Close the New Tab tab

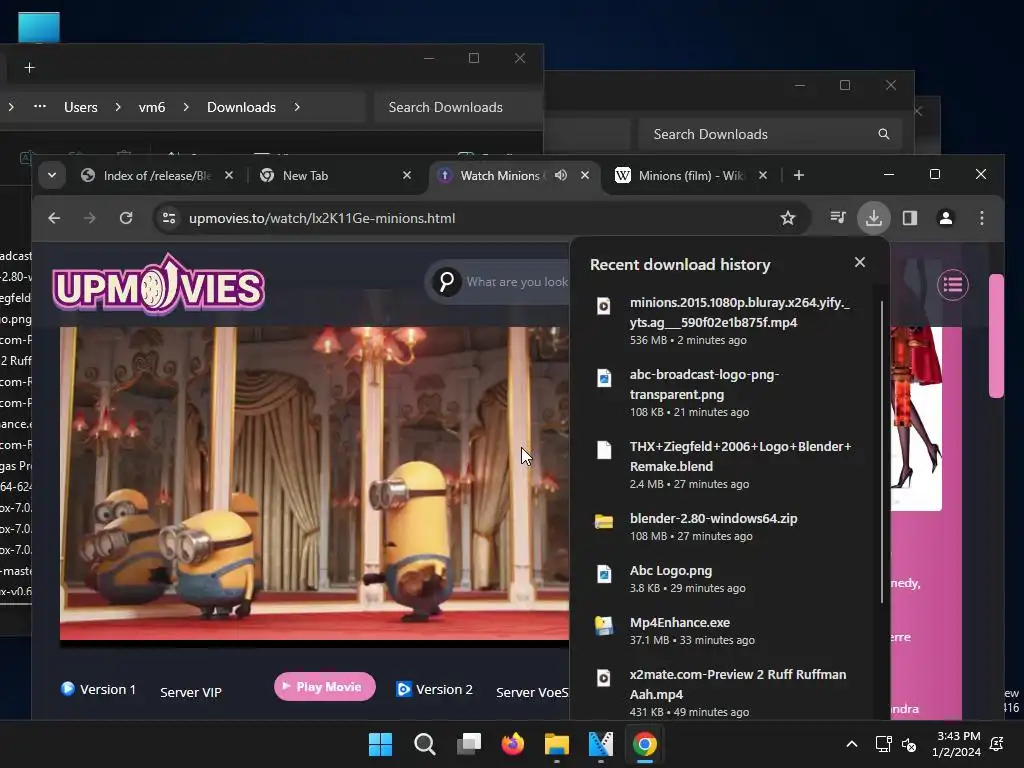[407, 175]
